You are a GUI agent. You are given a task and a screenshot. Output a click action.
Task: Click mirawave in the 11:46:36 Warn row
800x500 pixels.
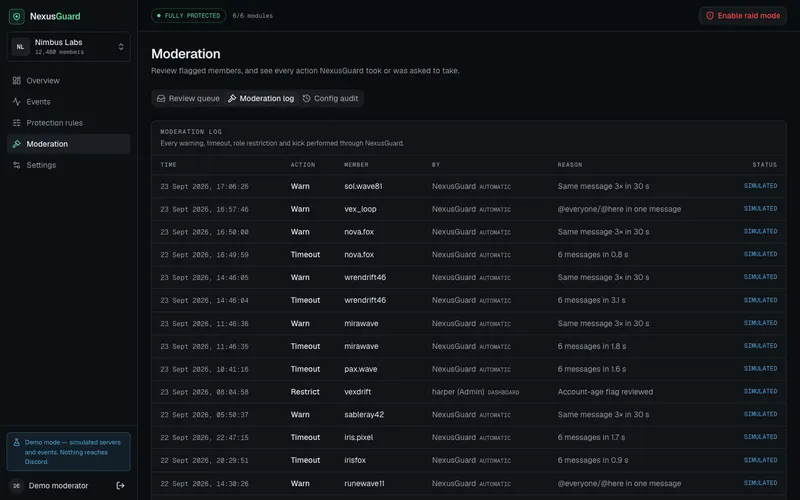tap(361, 323)
